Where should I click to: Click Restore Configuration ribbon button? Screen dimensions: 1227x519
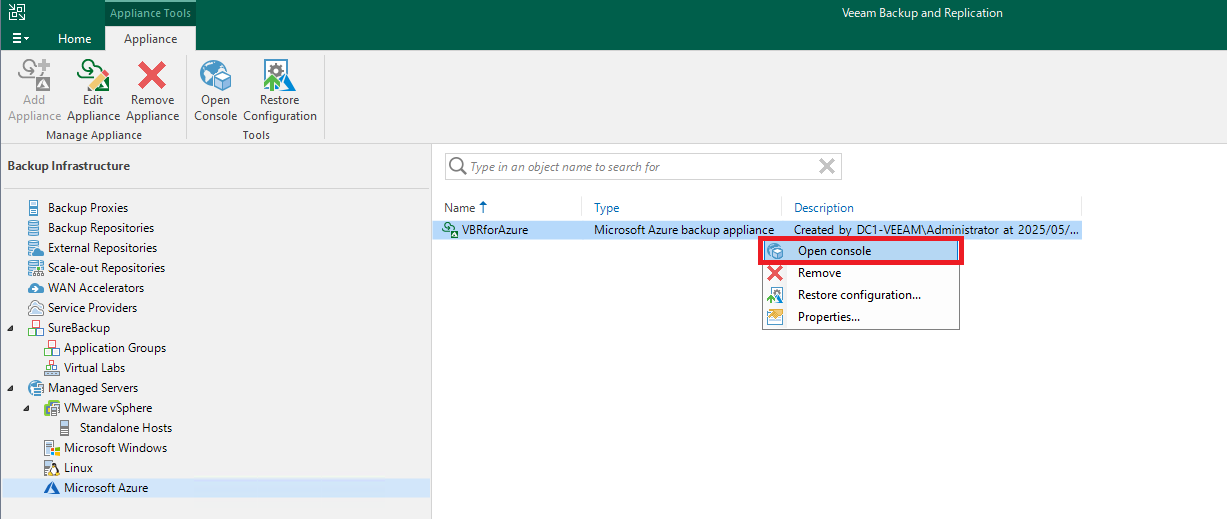point(280,90)
